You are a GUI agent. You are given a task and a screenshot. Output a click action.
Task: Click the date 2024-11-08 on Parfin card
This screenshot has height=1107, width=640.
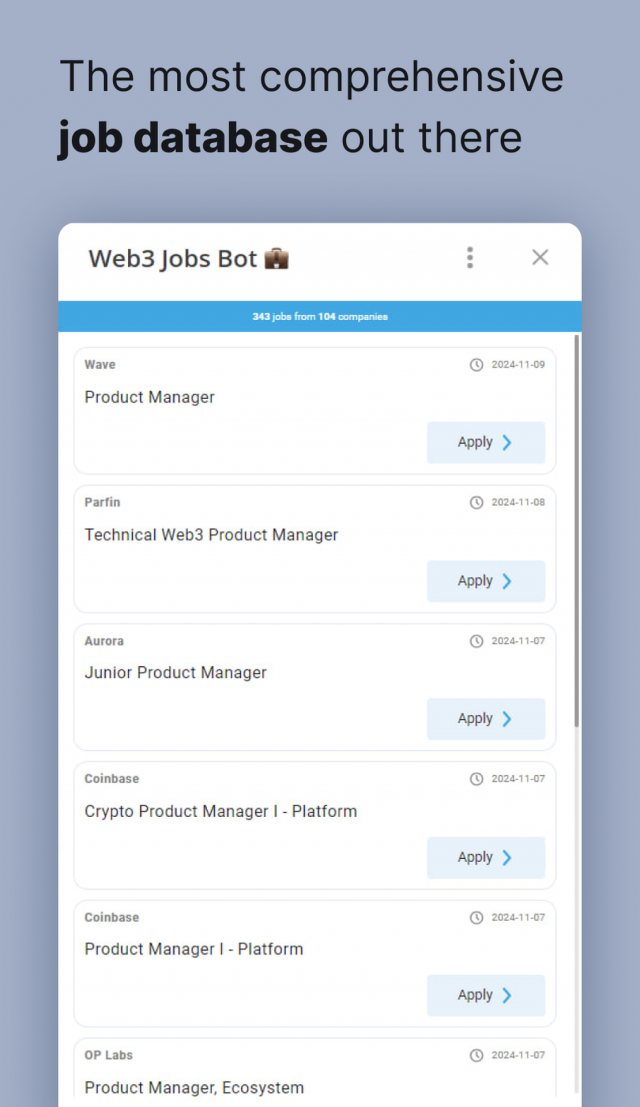coord(518,503)
